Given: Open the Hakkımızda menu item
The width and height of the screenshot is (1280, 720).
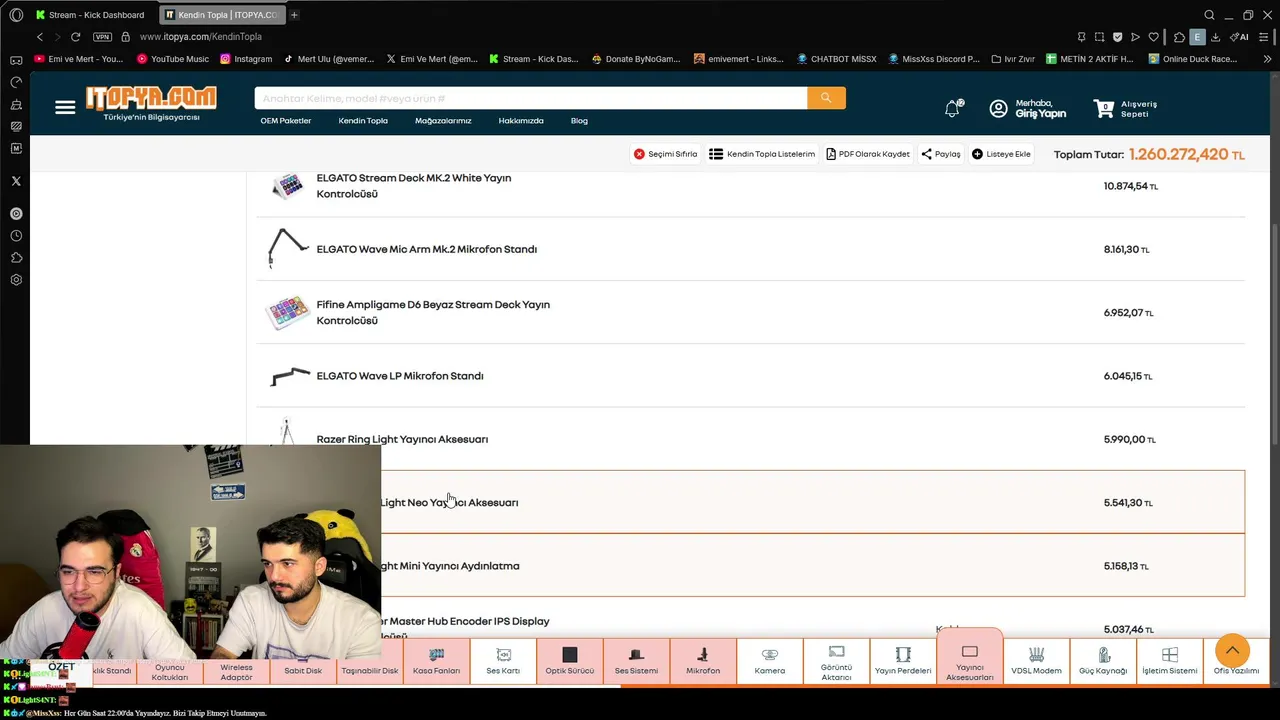Looking at the screenshot, I should click(521, 121).
